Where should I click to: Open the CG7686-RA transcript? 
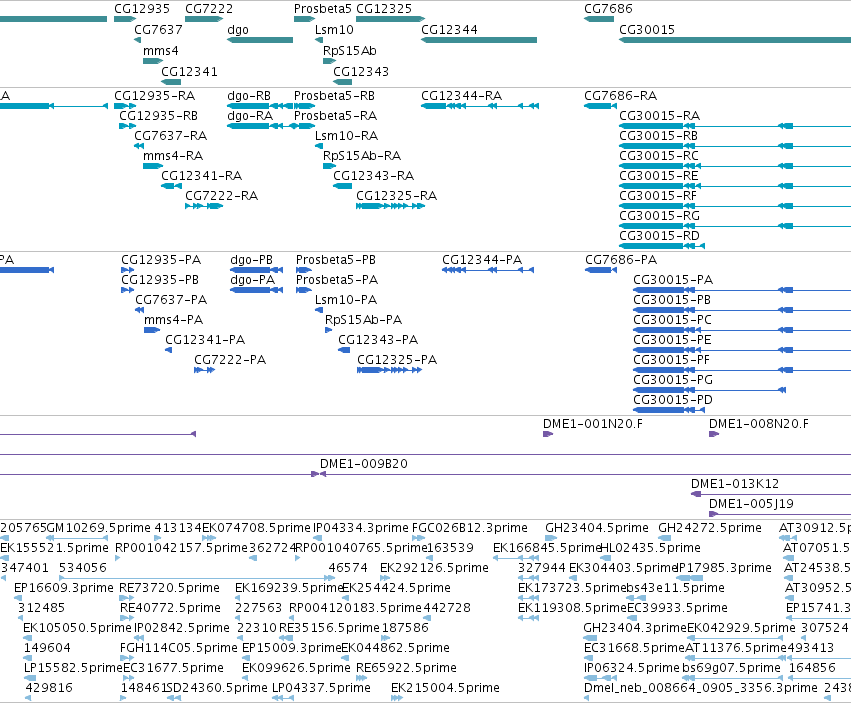600,106
